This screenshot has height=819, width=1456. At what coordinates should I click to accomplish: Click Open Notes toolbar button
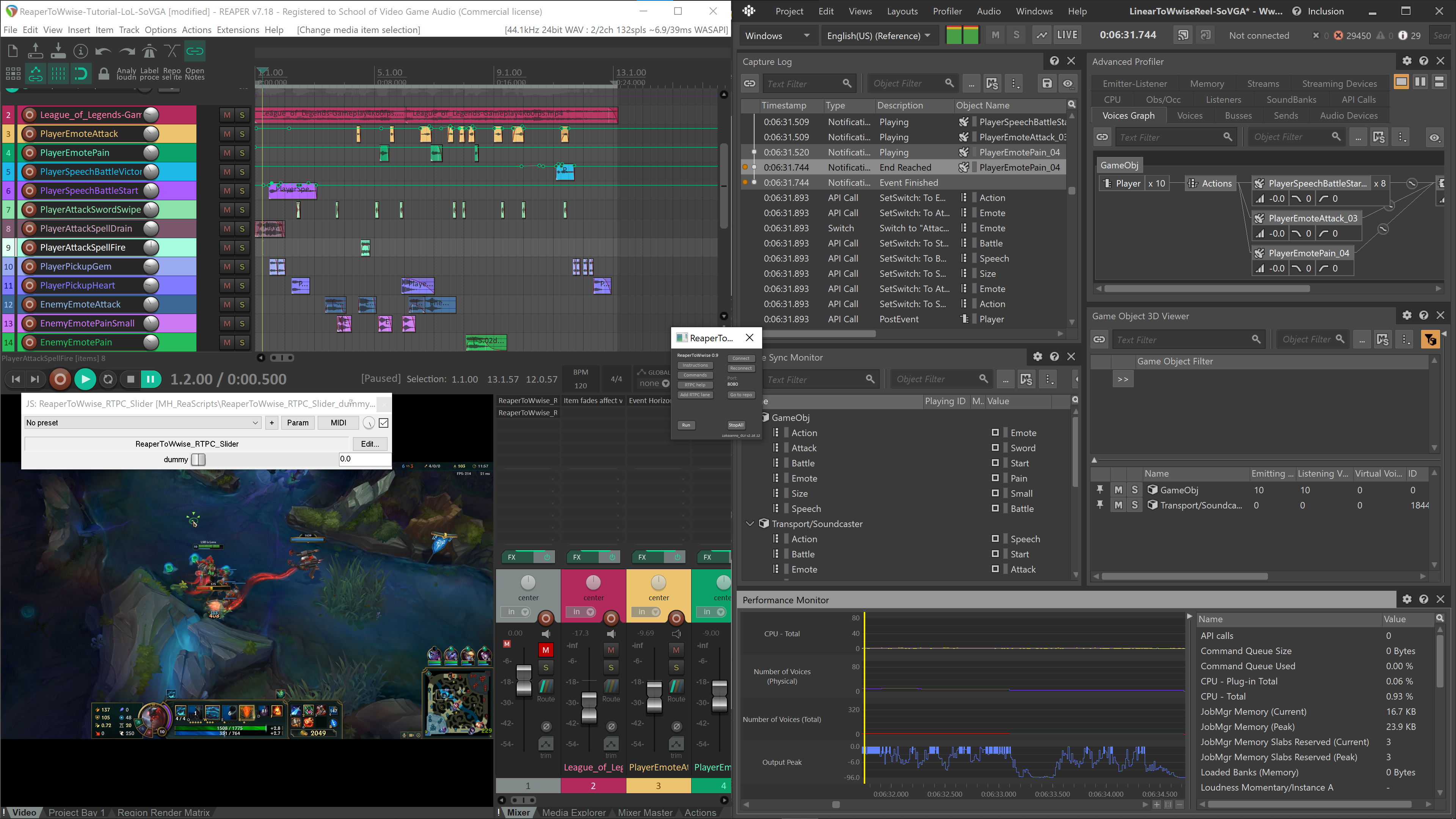195,74
